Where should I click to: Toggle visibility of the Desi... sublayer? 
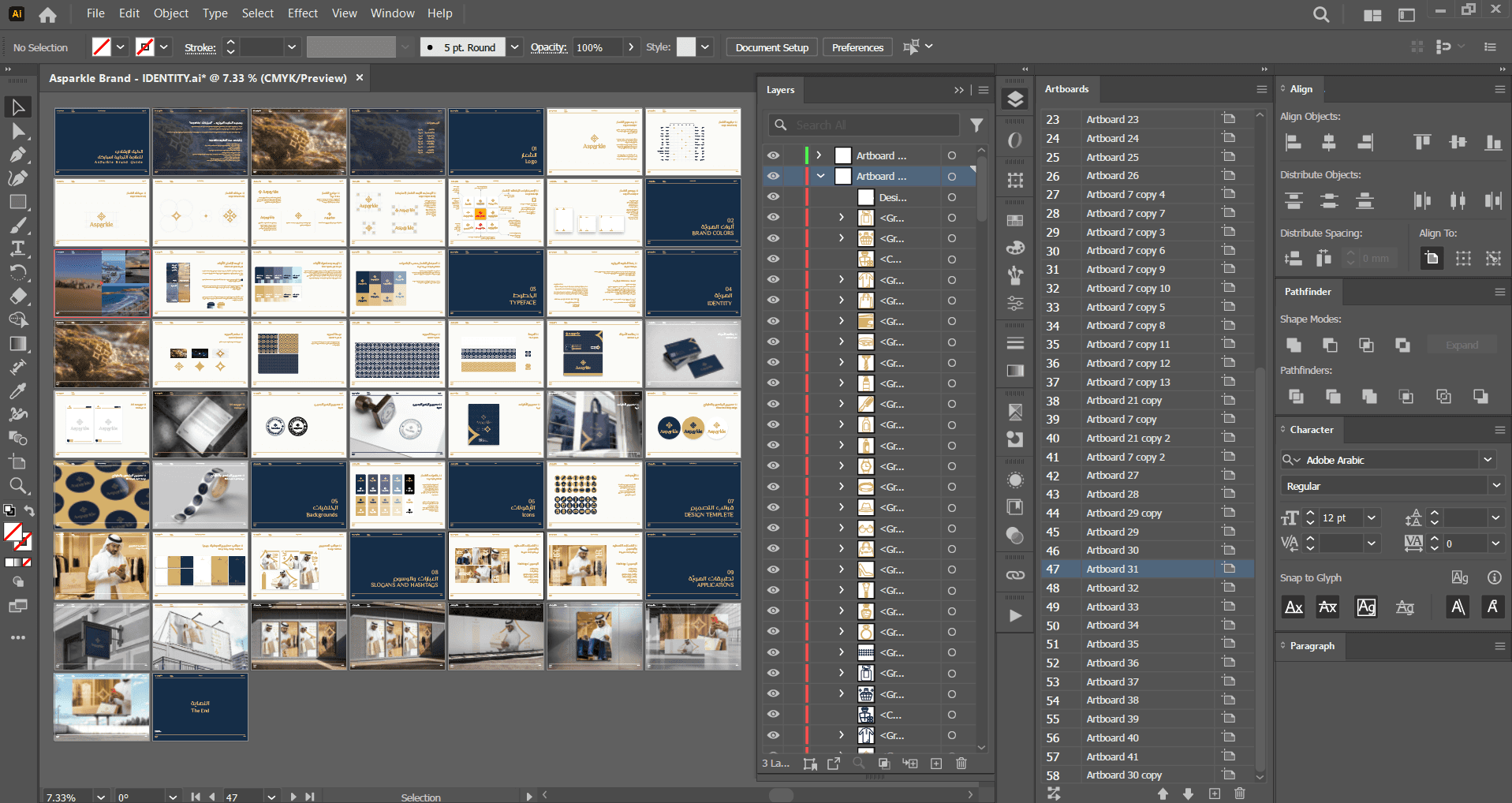(774, 197)
